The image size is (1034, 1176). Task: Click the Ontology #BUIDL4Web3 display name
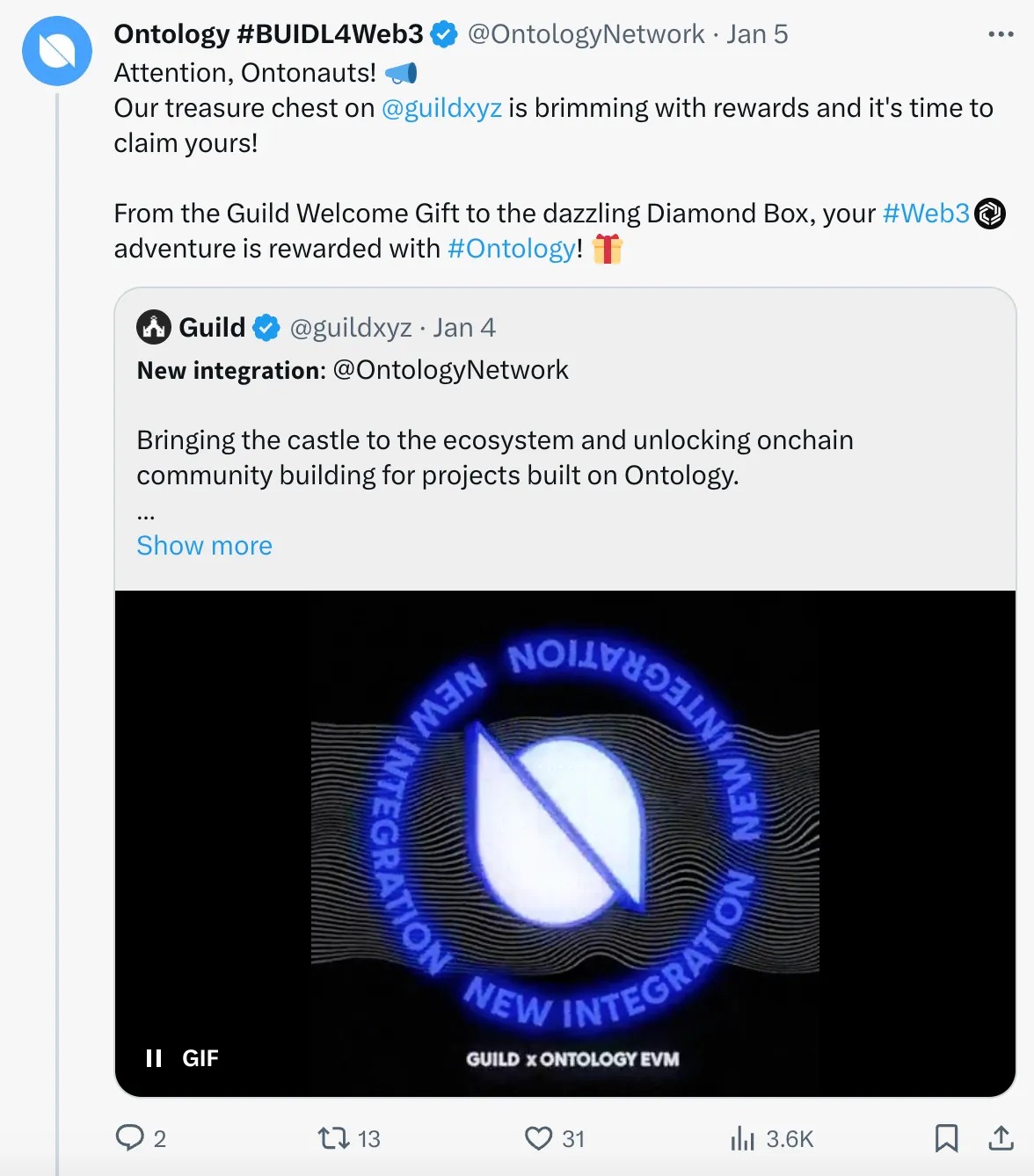tap(268, 34)
